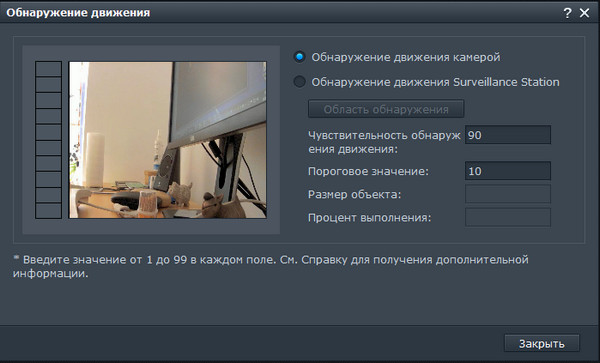Image resolution: width=600 pixels, height=363 pixels.
Task: Click the threshold field showing 10
Action: coord(508,171)
